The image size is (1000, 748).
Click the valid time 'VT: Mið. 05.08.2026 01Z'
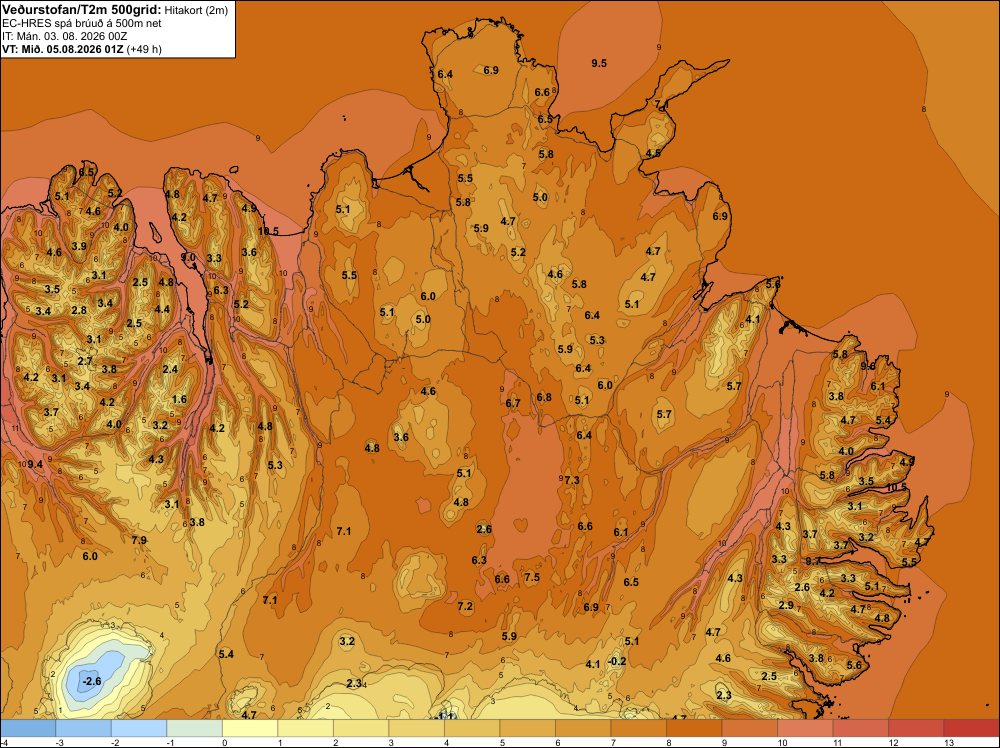63,49
